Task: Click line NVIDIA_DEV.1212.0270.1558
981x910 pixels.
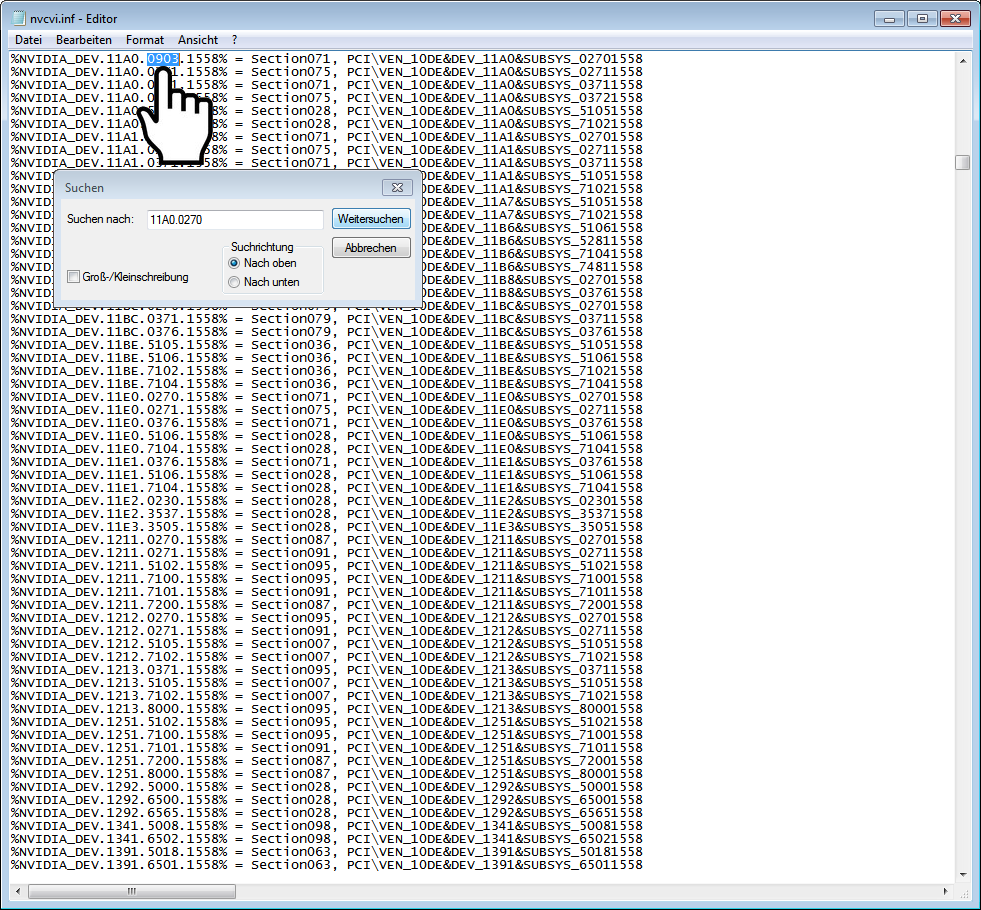Action: pos(327,618)
